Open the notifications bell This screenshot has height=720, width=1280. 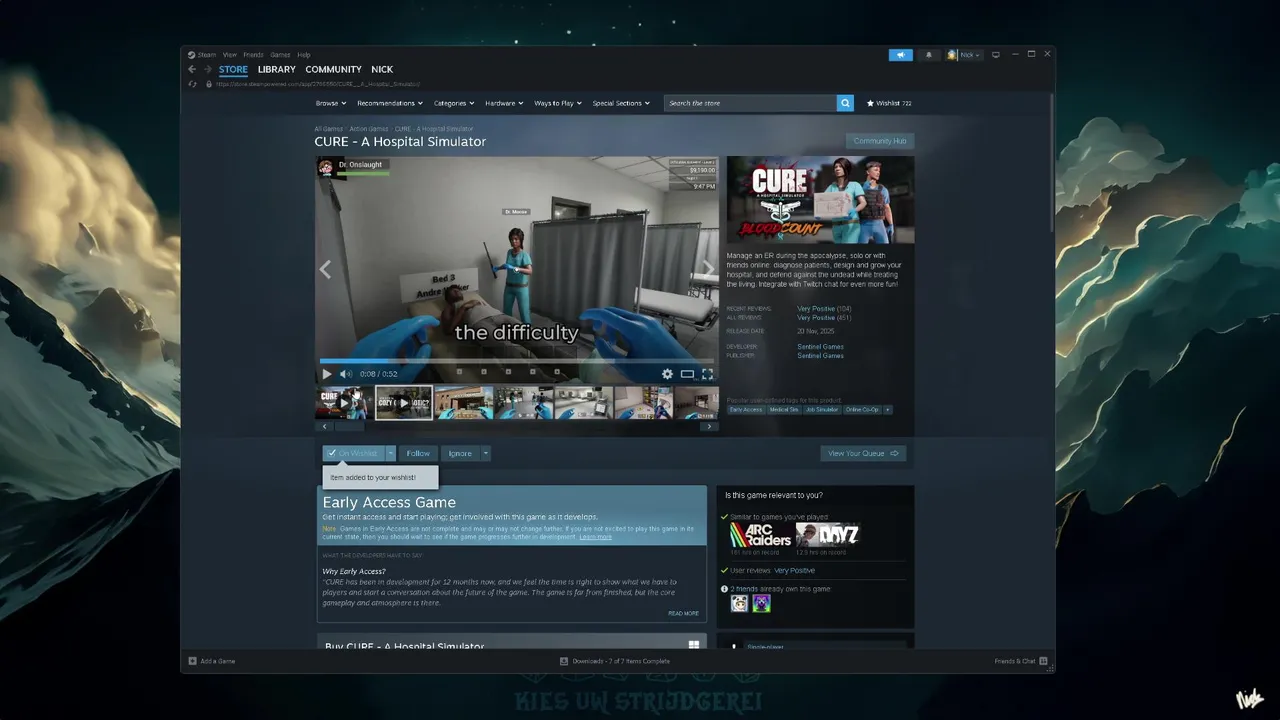tap(928, 55)
